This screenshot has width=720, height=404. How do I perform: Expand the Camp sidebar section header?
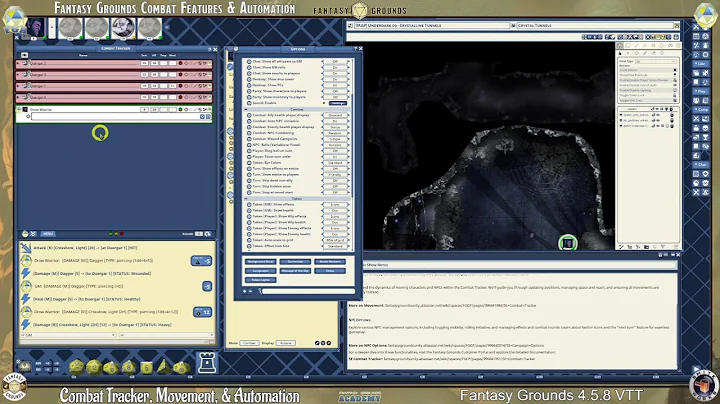pyautogui.click(x=701, y=110)
